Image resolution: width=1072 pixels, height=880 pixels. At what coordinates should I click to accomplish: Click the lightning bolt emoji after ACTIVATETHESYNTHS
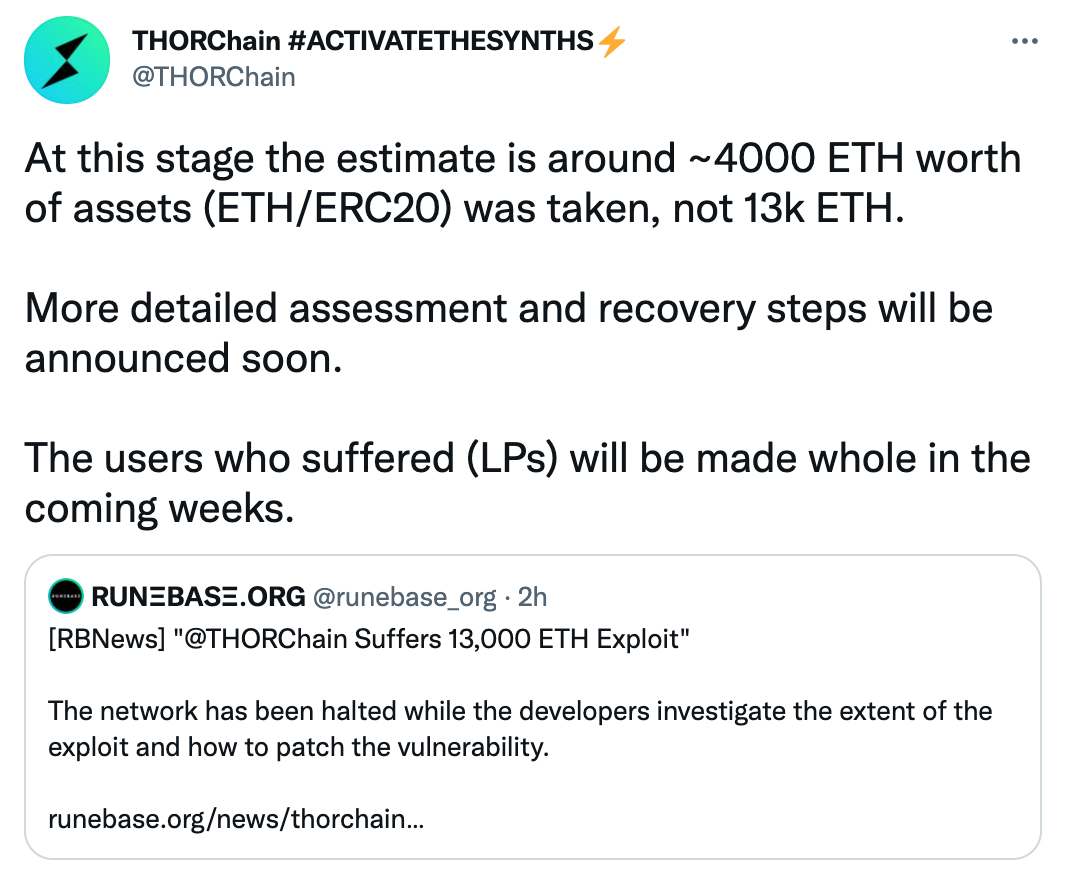click(x=611, y=41)
